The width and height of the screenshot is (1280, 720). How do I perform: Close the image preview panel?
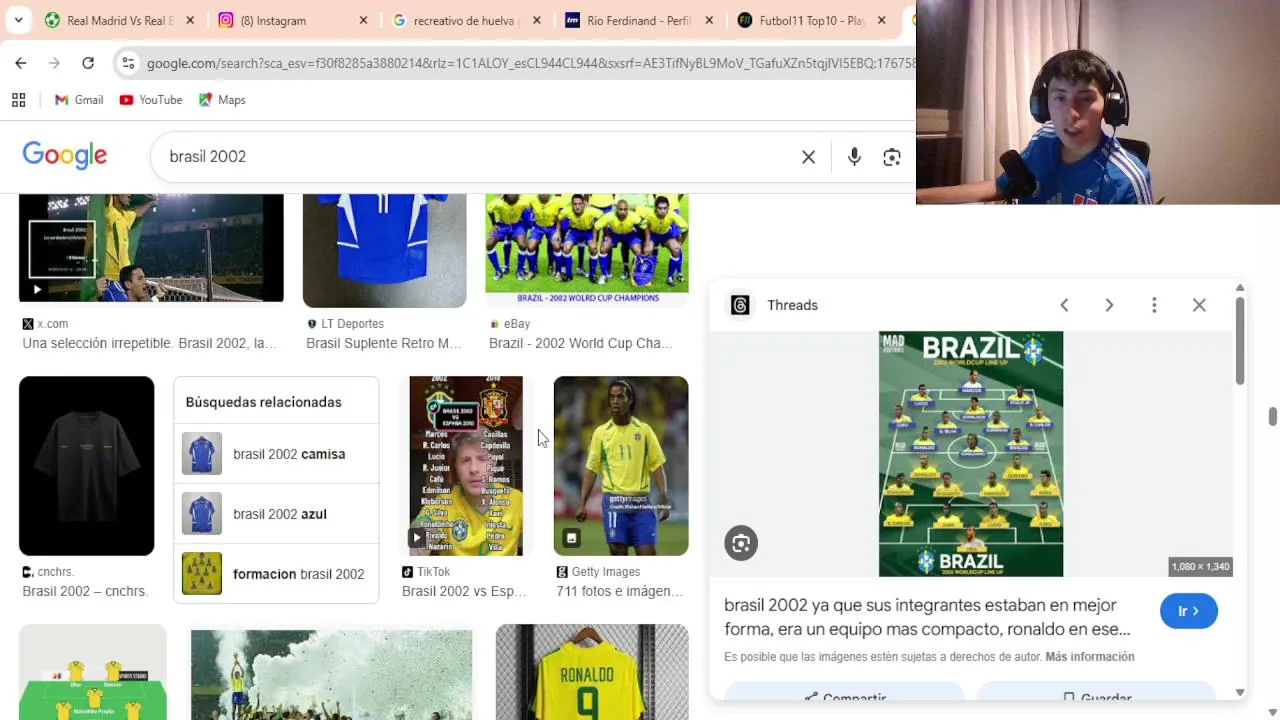[1199, 305]
